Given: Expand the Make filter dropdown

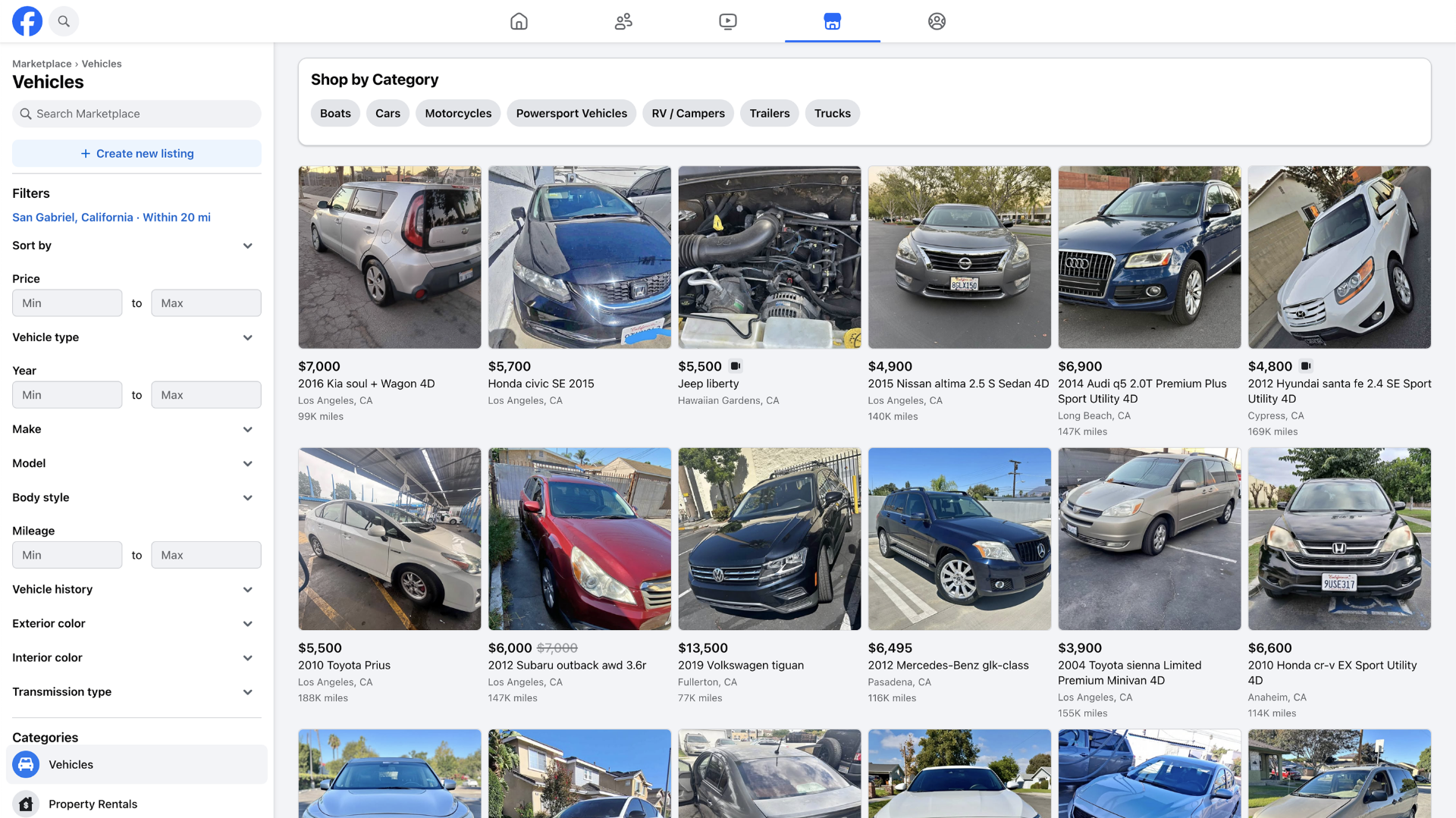Looking at the screenshot, I should (x=247, y=429).
